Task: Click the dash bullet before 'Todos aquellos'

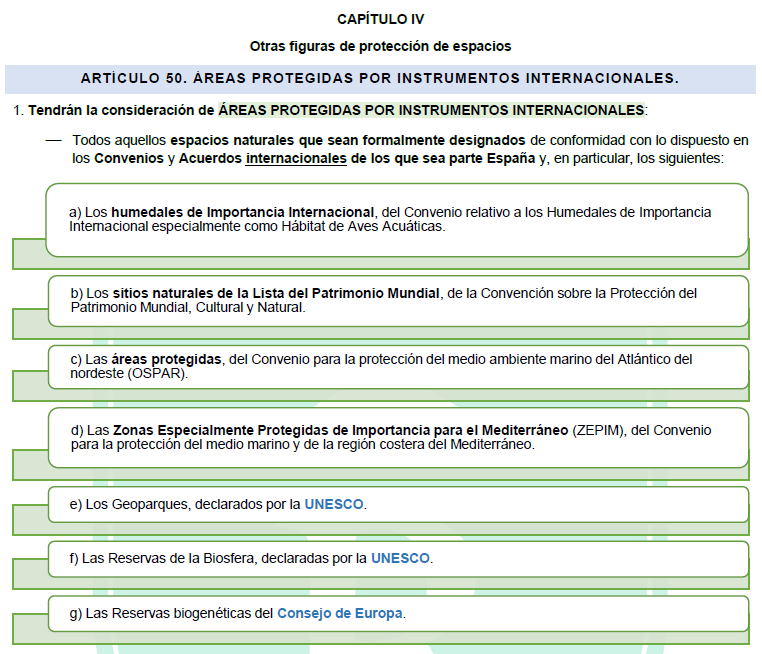Action: 54,141
